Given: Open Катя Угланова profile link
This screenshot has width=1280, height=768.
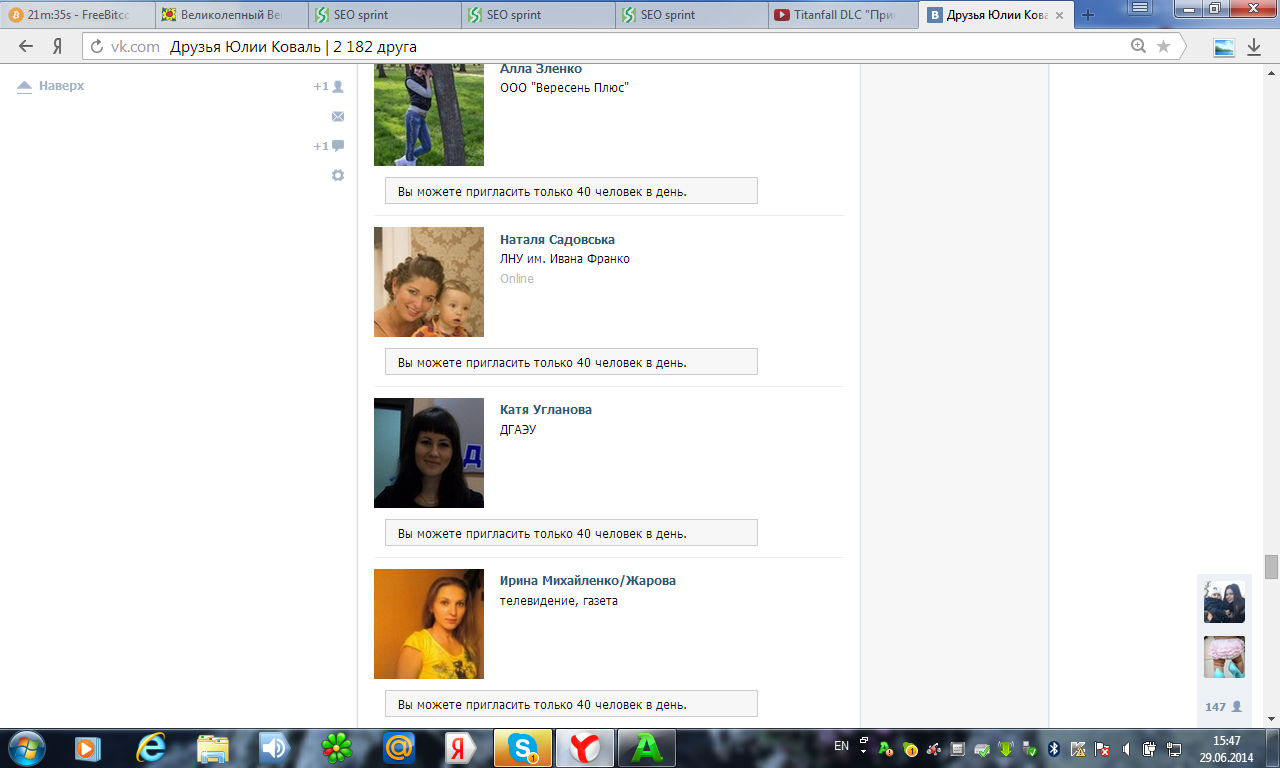Looking at the screenshot, I should (546, 410).
